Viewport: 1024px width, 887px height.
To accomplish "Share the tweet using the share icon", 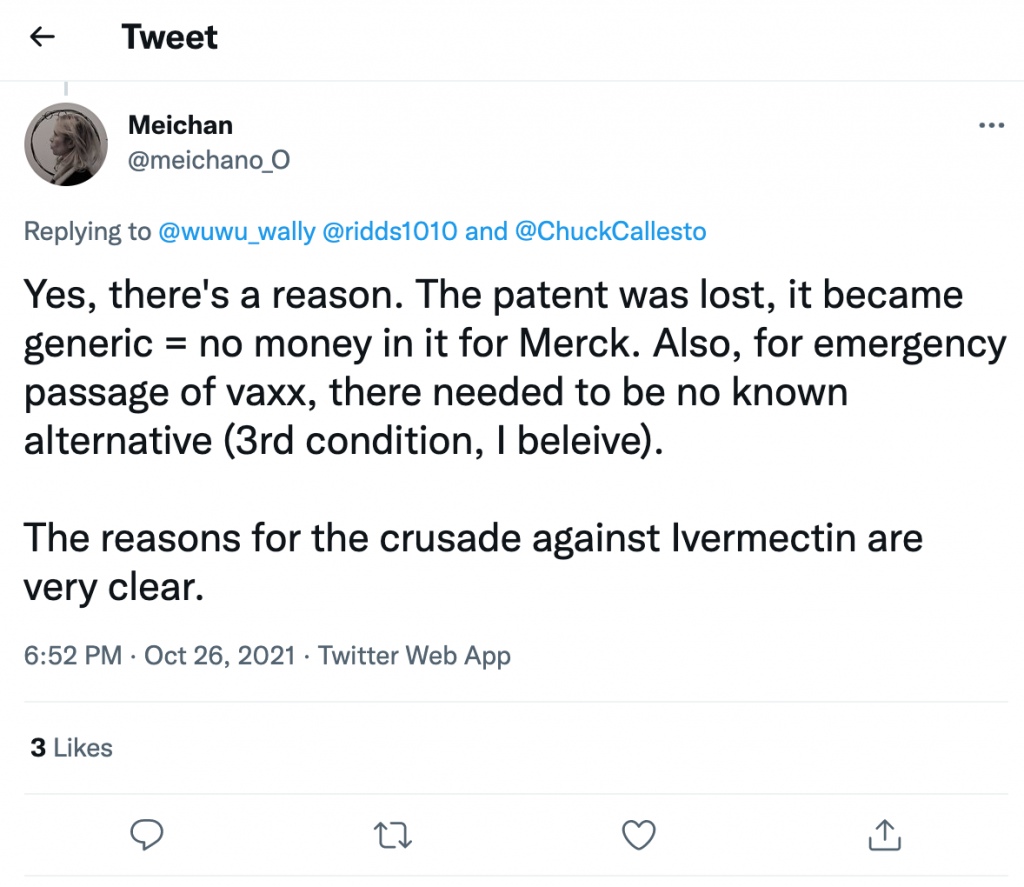I will pos(883,833).
